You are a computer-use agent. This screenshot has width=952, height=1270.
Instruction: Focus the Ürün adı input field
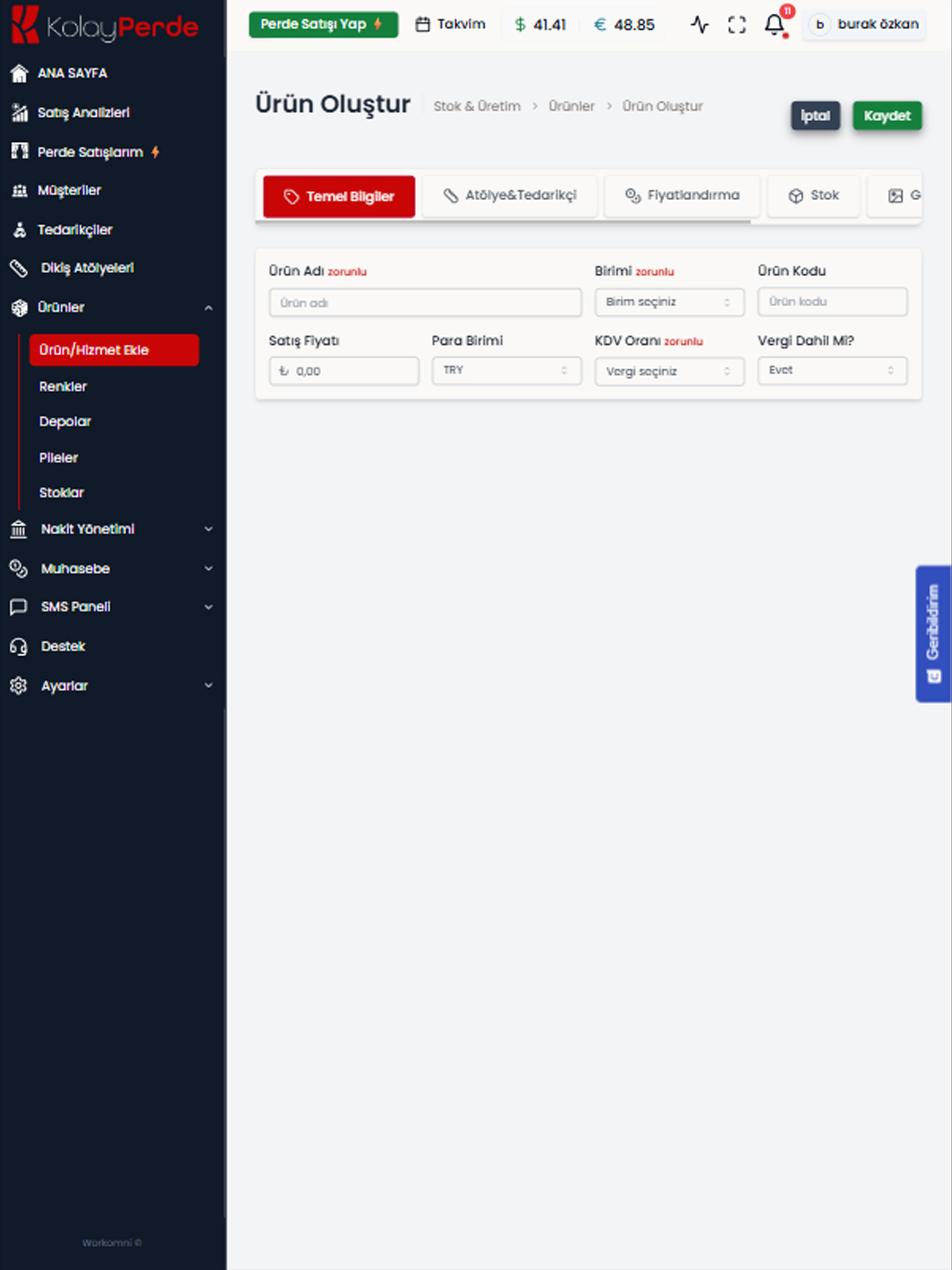click(425, 303)
